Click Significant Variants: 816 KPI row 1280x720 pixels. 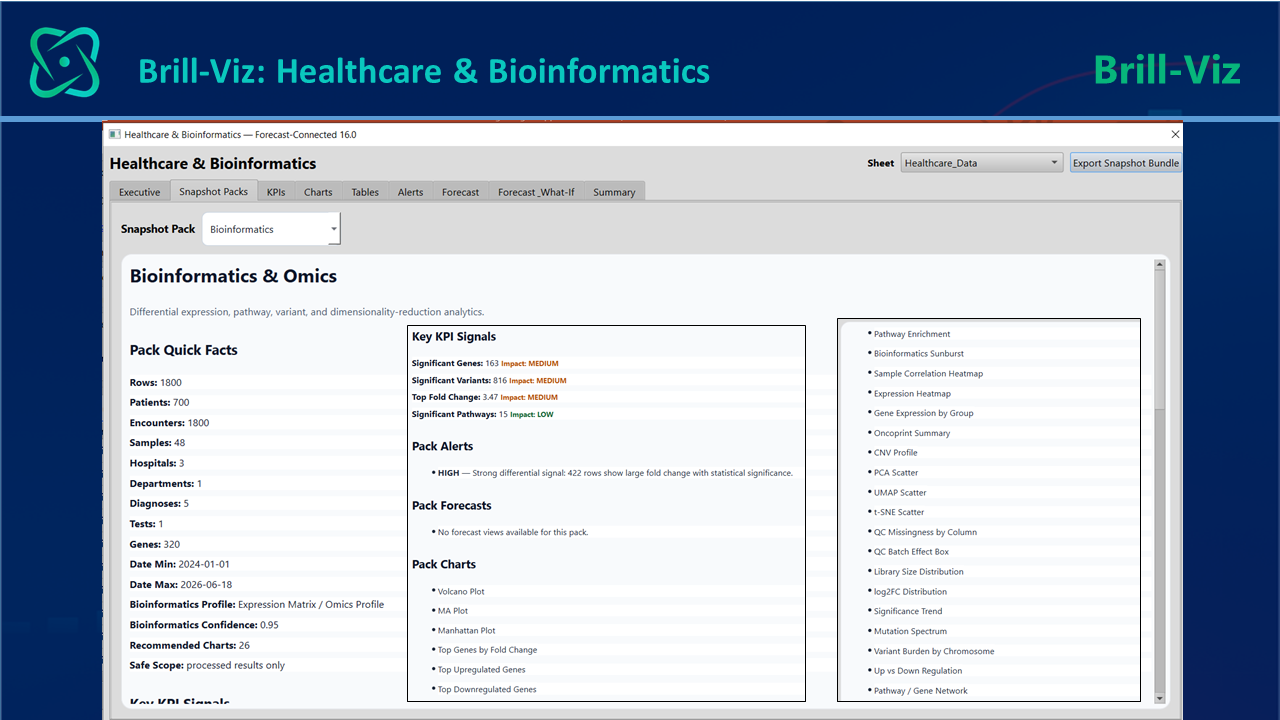(489, 381)
